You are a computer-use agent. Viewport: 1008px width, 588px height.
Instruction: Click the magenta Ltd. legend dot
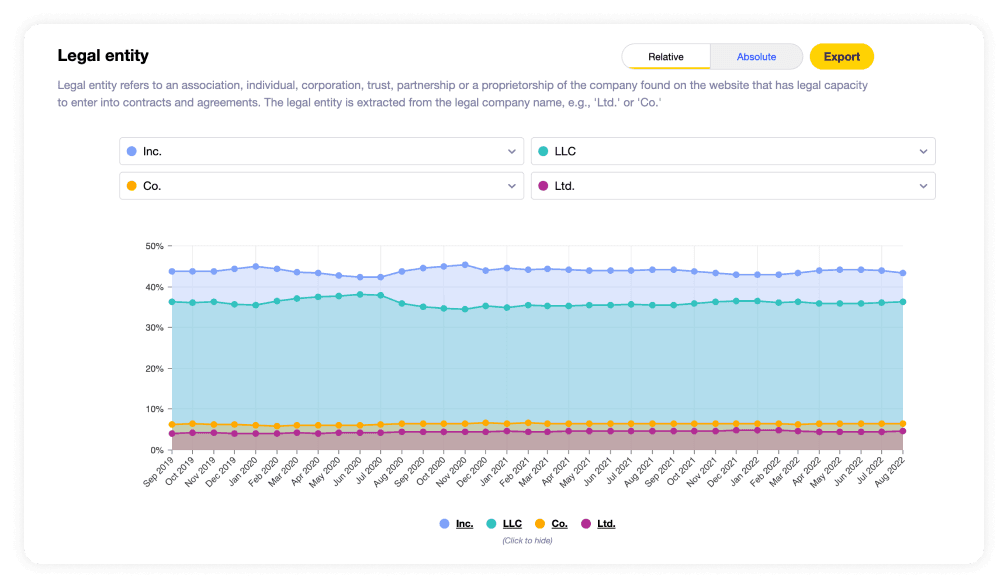coord(586,524)
